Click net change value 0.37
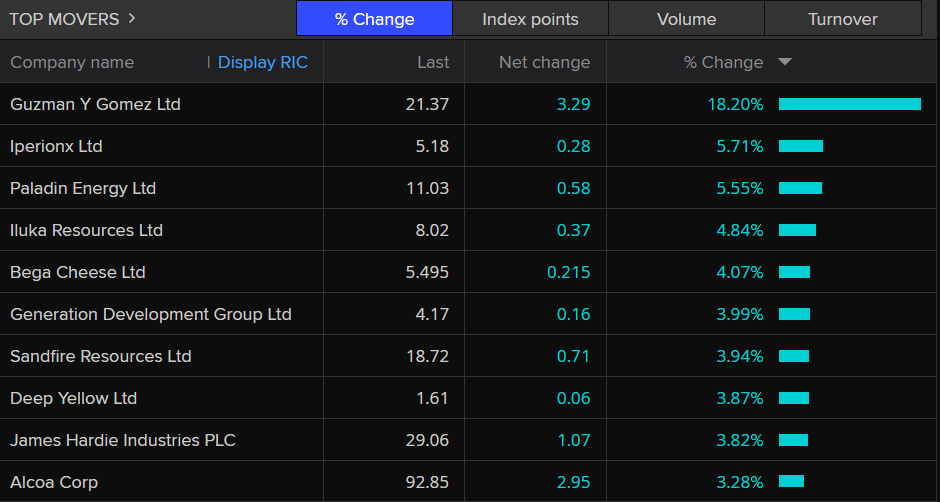940x502 pixels. [574, 230]
